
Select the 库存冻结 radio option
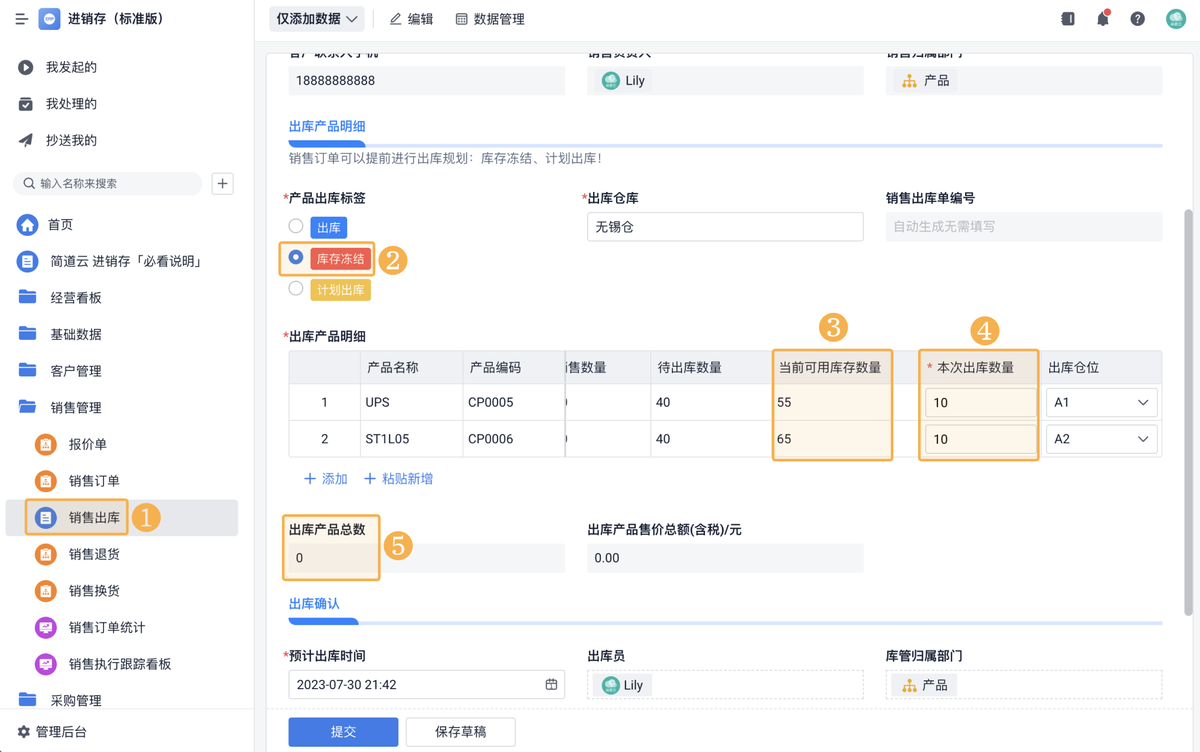296,258
